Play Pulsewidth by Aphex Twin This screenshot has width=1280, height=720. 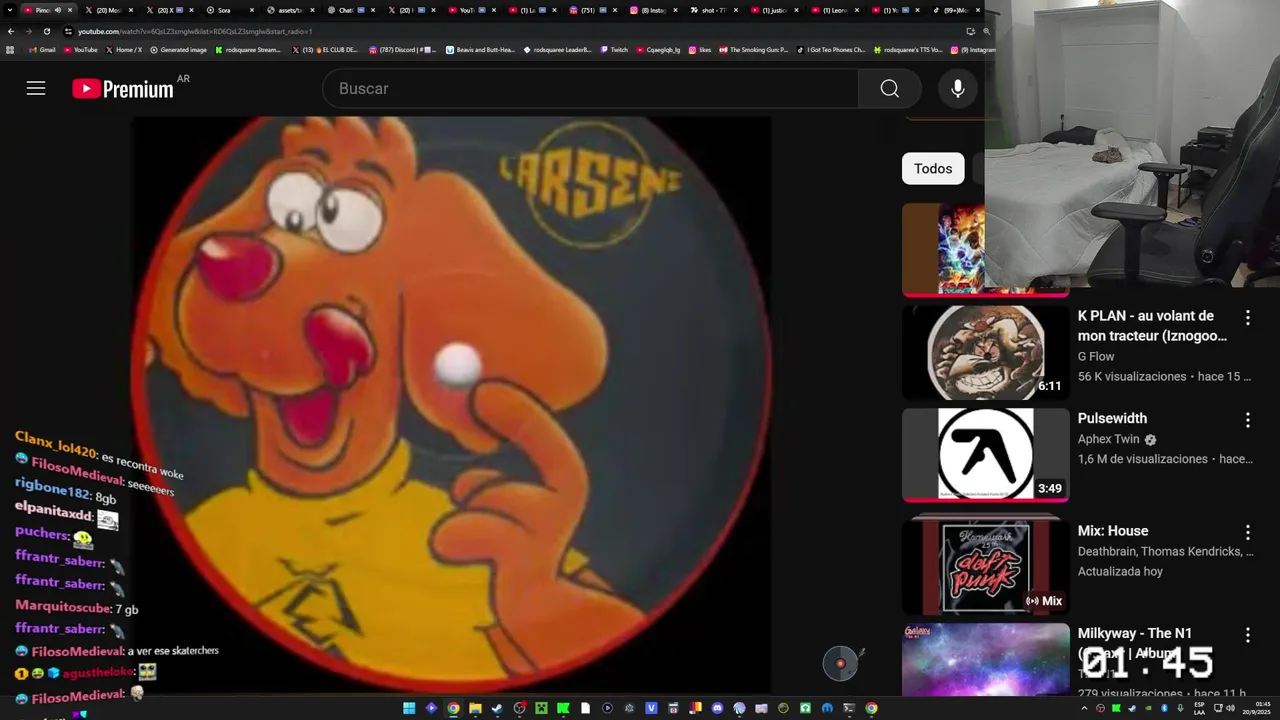(x=1112, y=418)
